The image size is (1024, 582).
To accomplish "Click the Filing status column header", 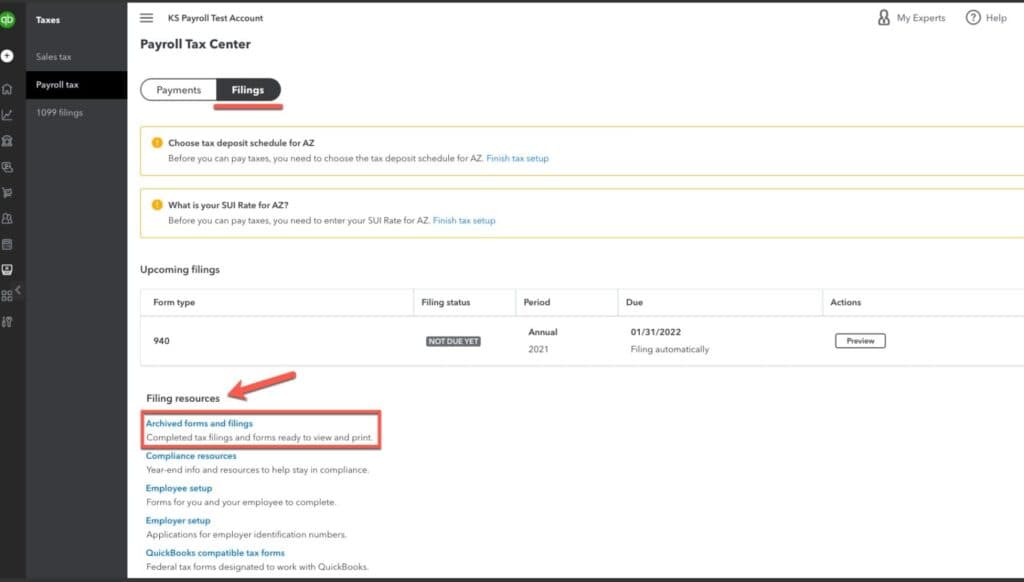I will point(445,302).
